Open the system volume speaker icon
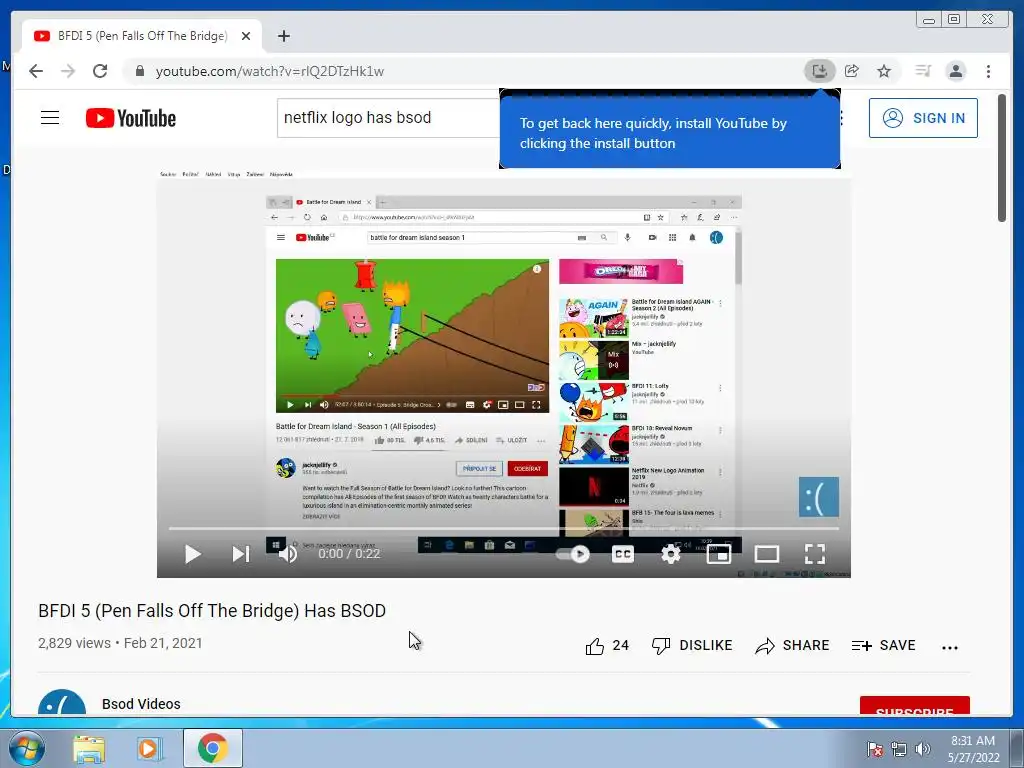This screenshot has height=768, width=1024. (922, 749)
